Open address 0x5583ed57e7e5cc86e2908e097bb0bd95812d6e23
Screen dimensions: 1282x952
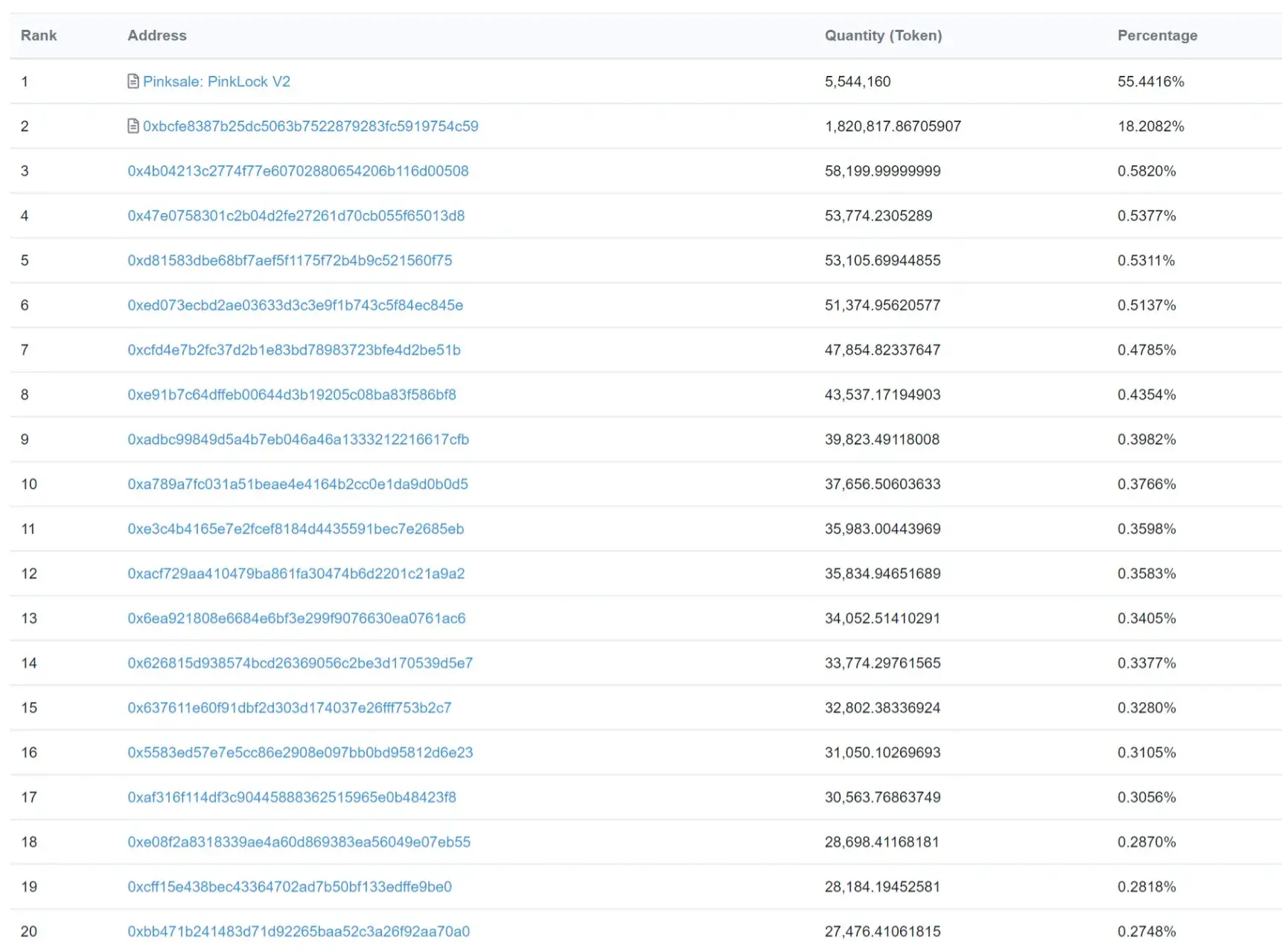[300, 751]
